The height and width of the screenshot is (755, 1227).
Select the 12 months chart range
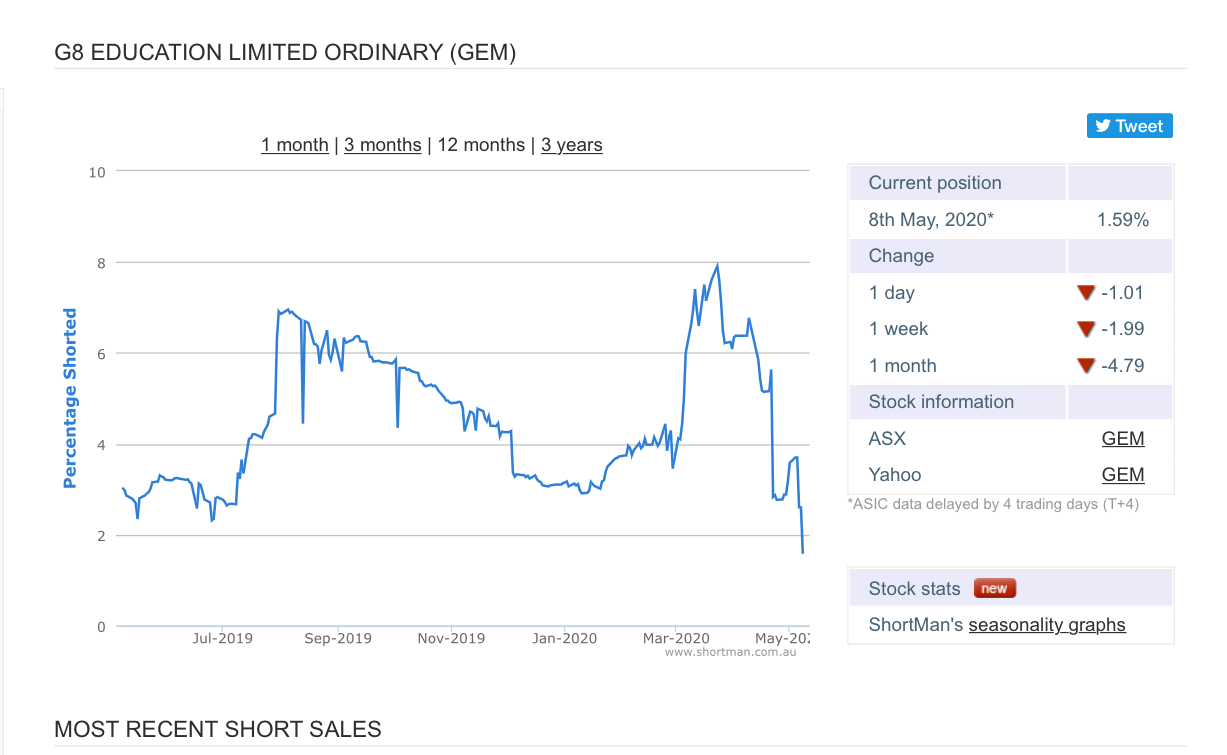[x=481, y=145]
